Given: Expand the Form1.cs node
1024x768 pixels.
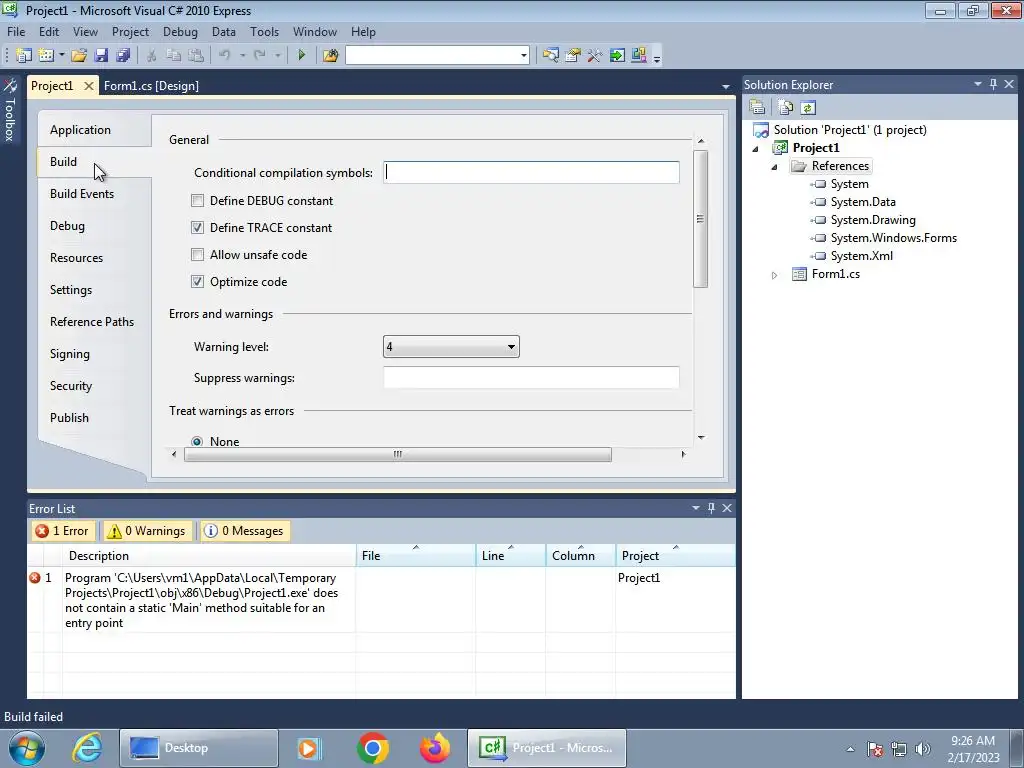Looking at the screenshot, I should coord(775,275).
